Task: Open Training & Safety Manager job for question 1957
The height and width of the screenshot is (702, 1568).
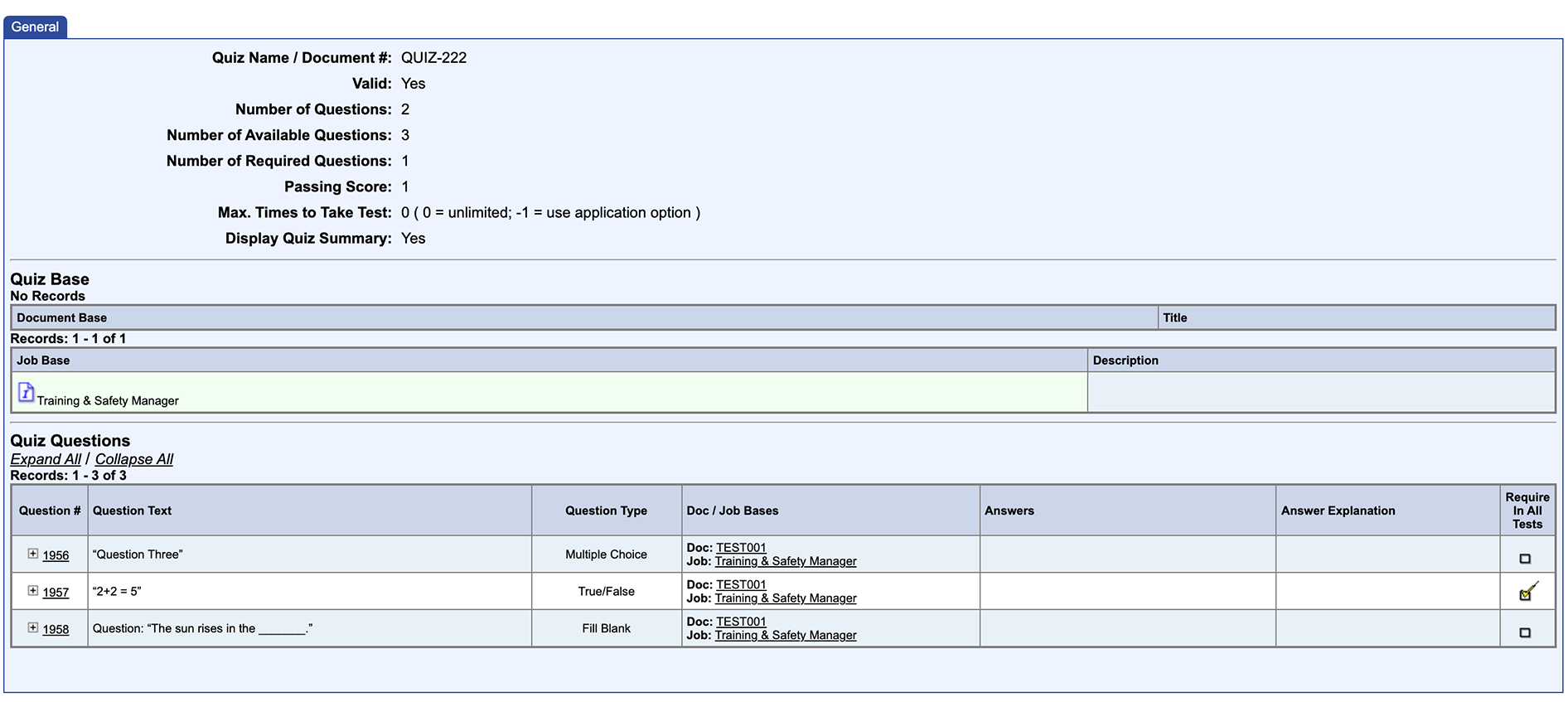Action: click(785, 598)
